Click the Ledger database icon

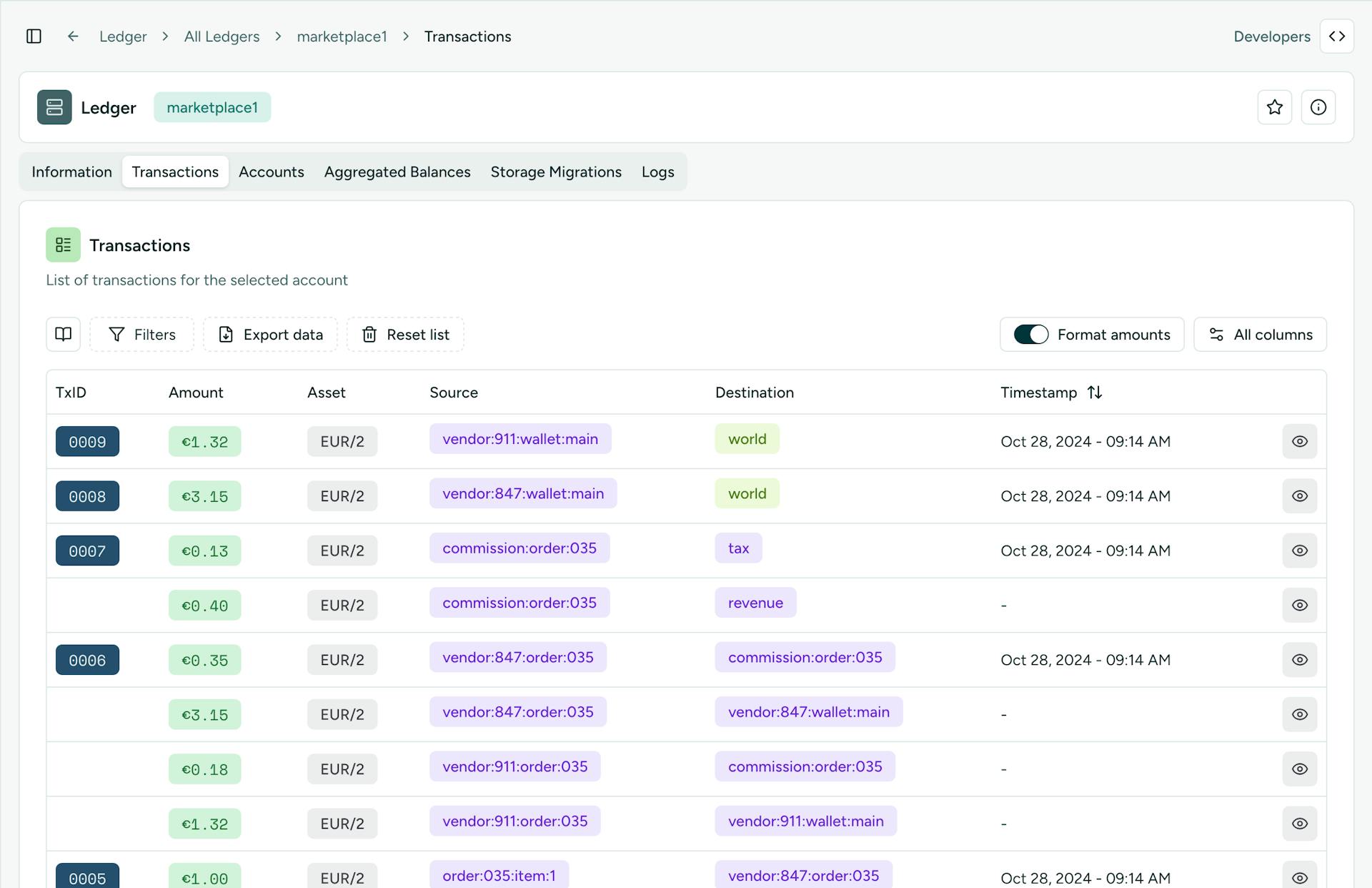(54, 107)
